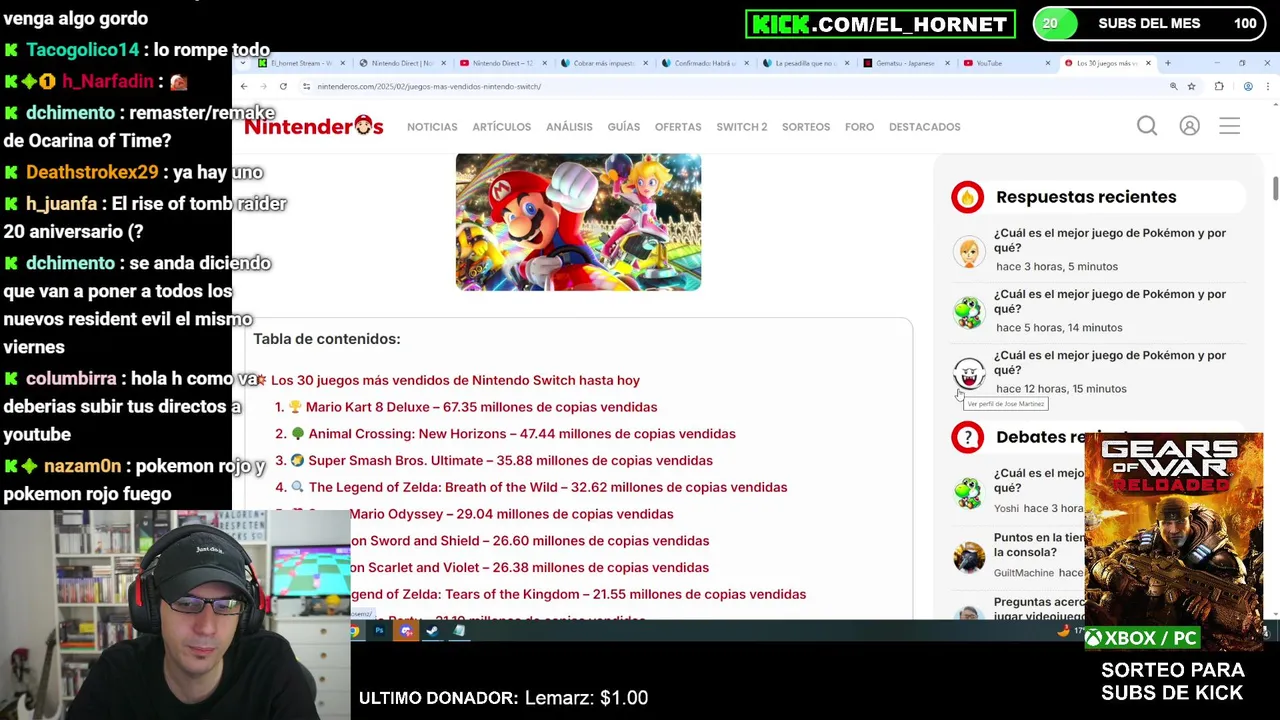Click the Nintenderos logo

click(x=314, y=126)
